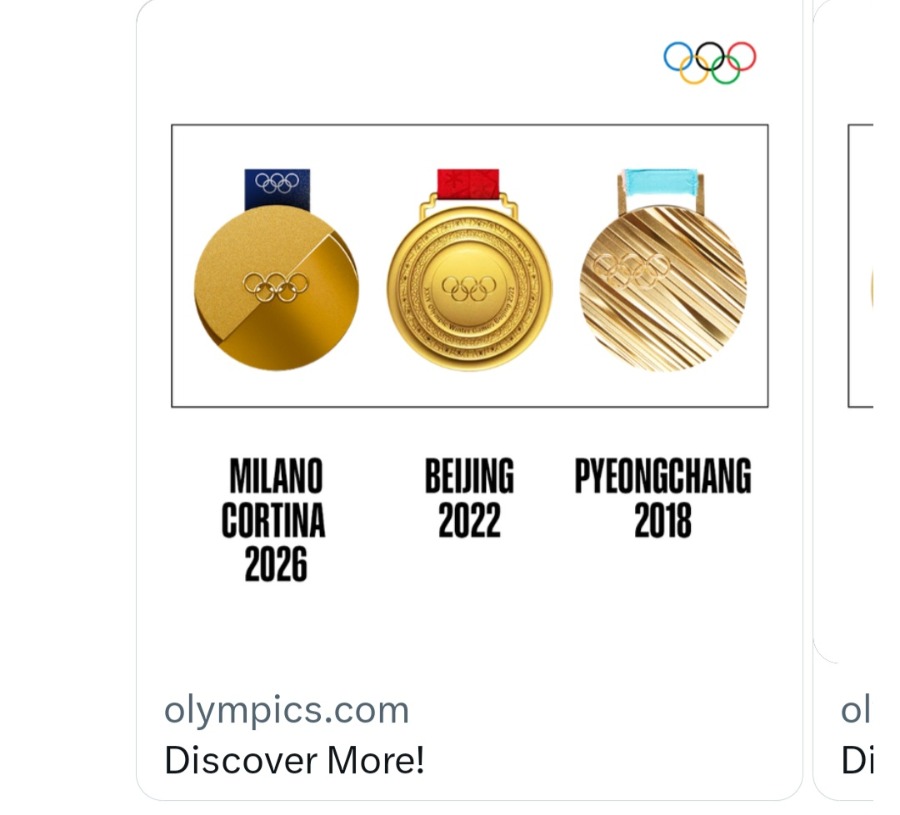Click the Olympic rings on Milano medal
This screenshot has width=900, height=815.
276,286
